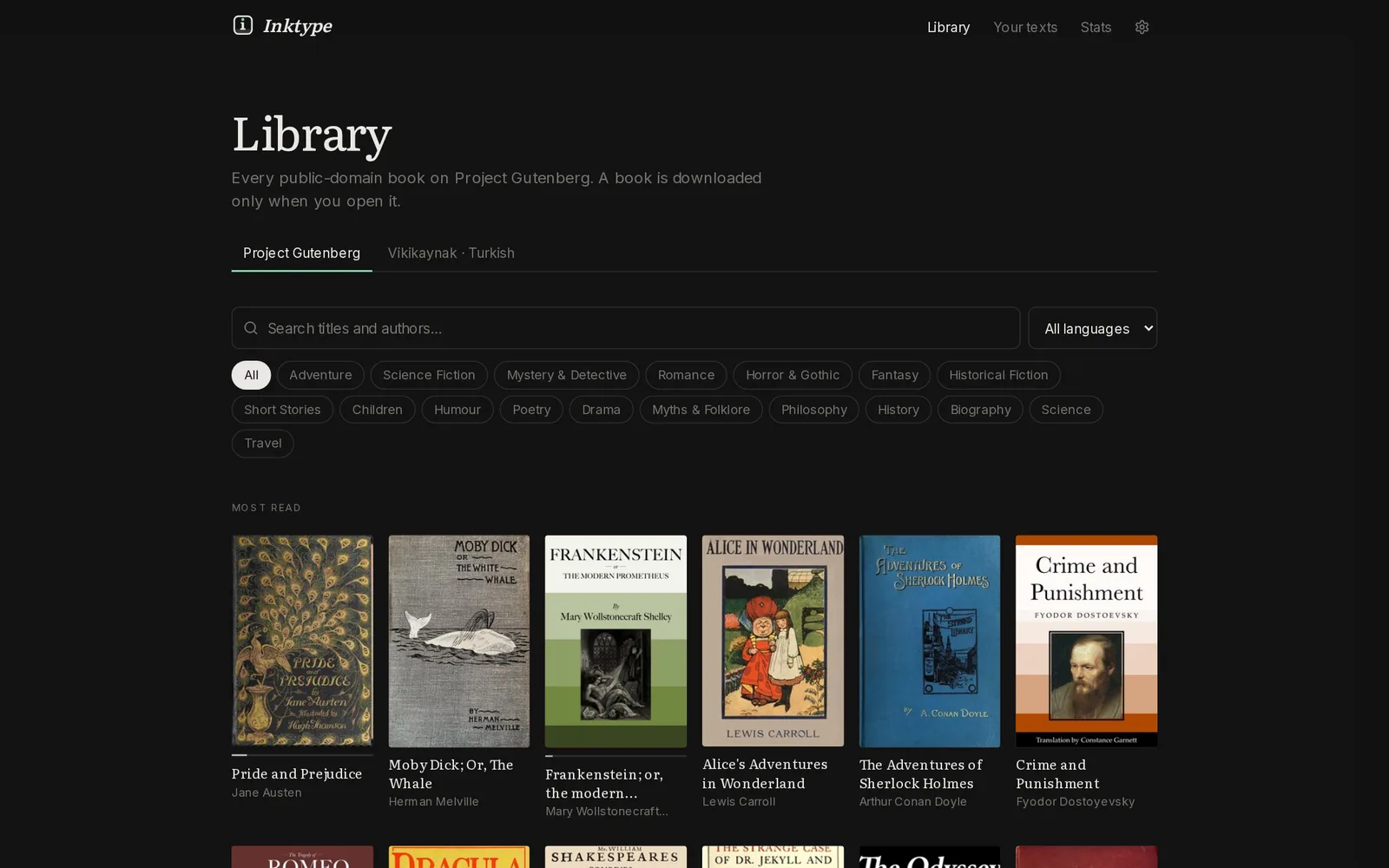
Task: Open settings via the gear icon
Action: coord(1142,27)
